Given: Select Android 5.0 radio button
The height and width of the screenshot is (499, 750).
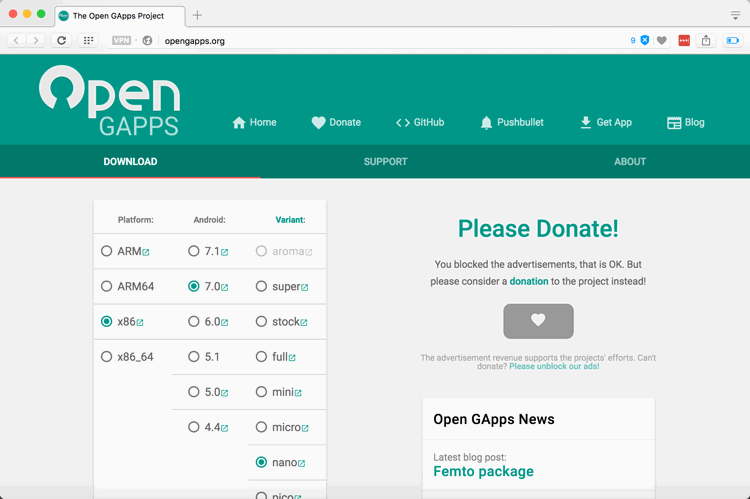Looking at the screenshot, I should [x=193, y=392].
